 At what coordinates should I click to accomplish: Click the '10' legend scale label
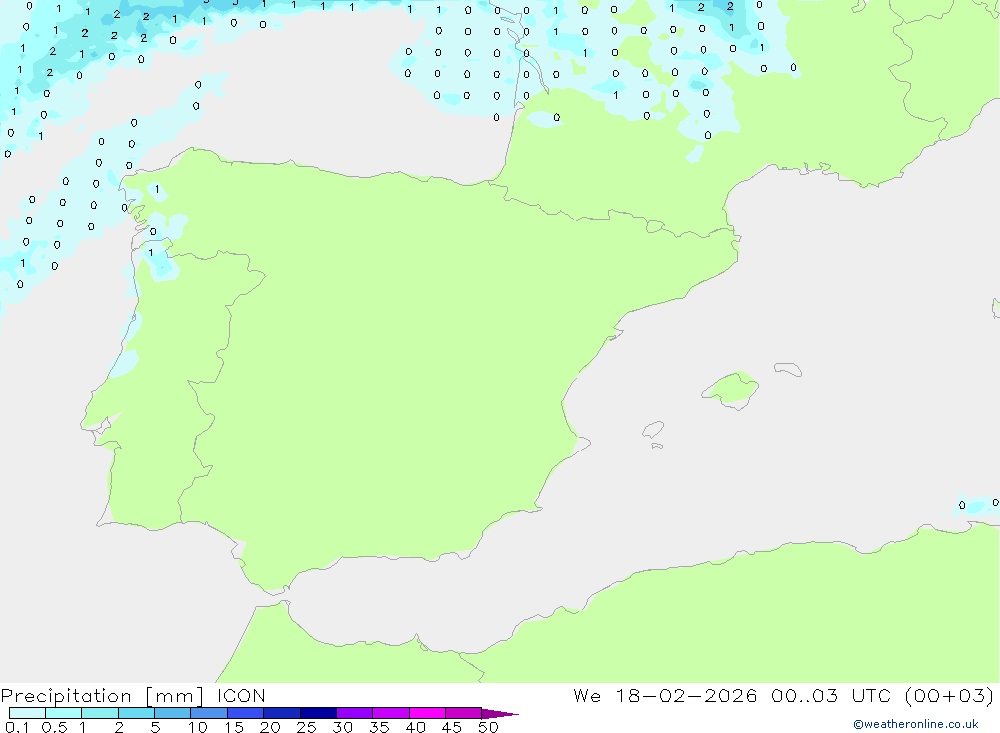click(x=198, y=727)
